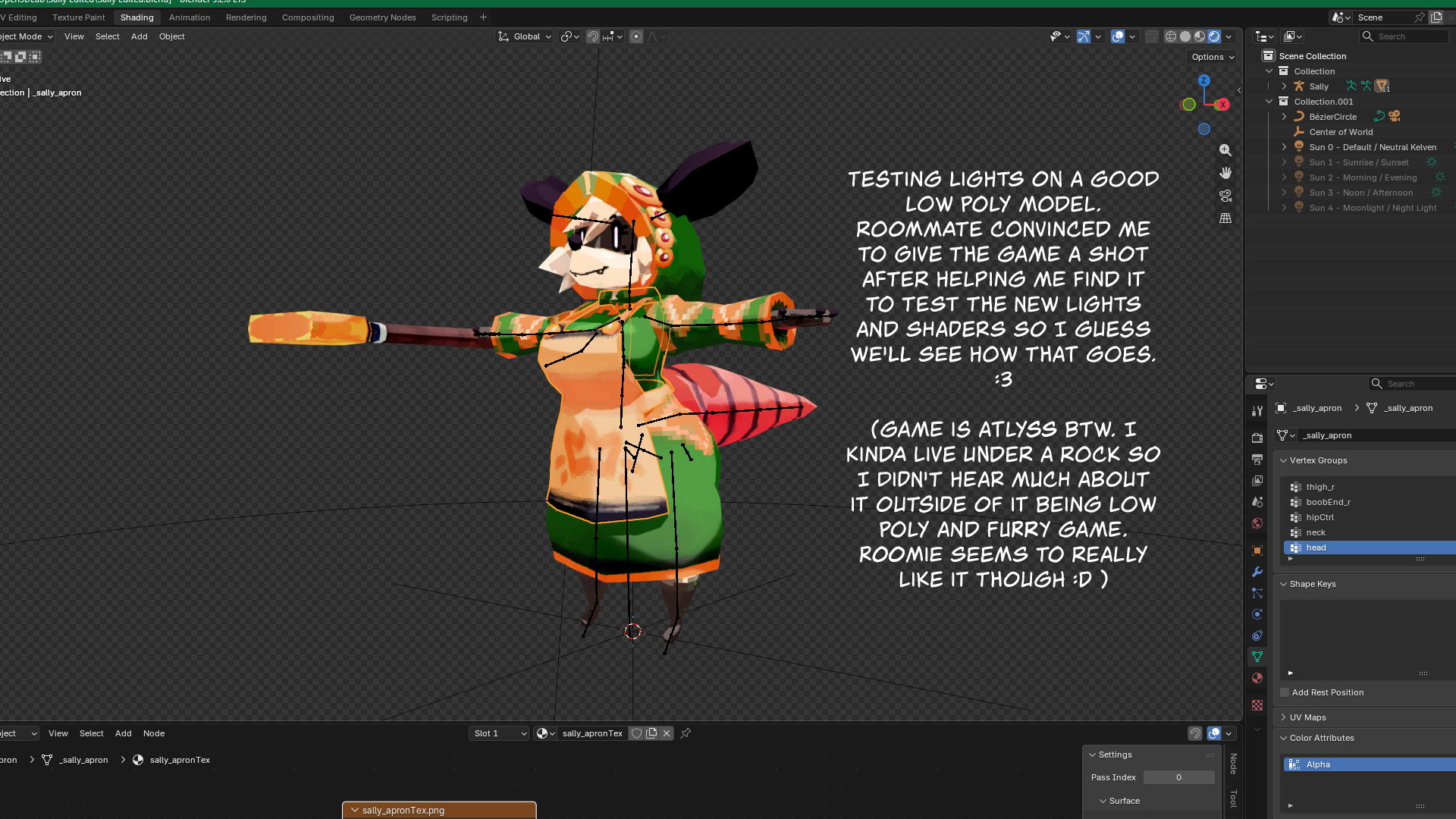1456x819 pixels.
Task: Switch to rendered viewport shading
Action: tap(1214, 36)
